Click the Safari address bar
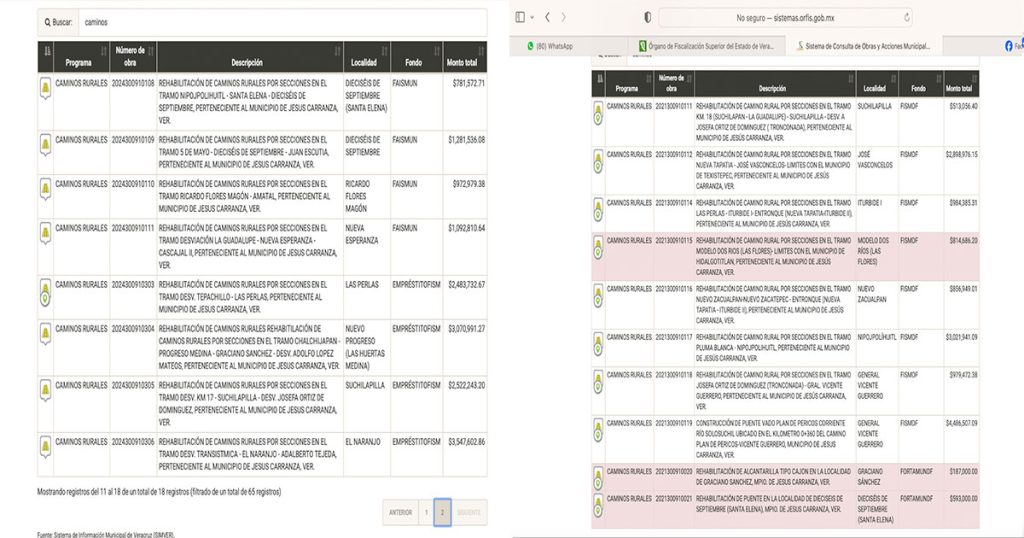Viewport: 1024px width, 538px height. [786, 18]
